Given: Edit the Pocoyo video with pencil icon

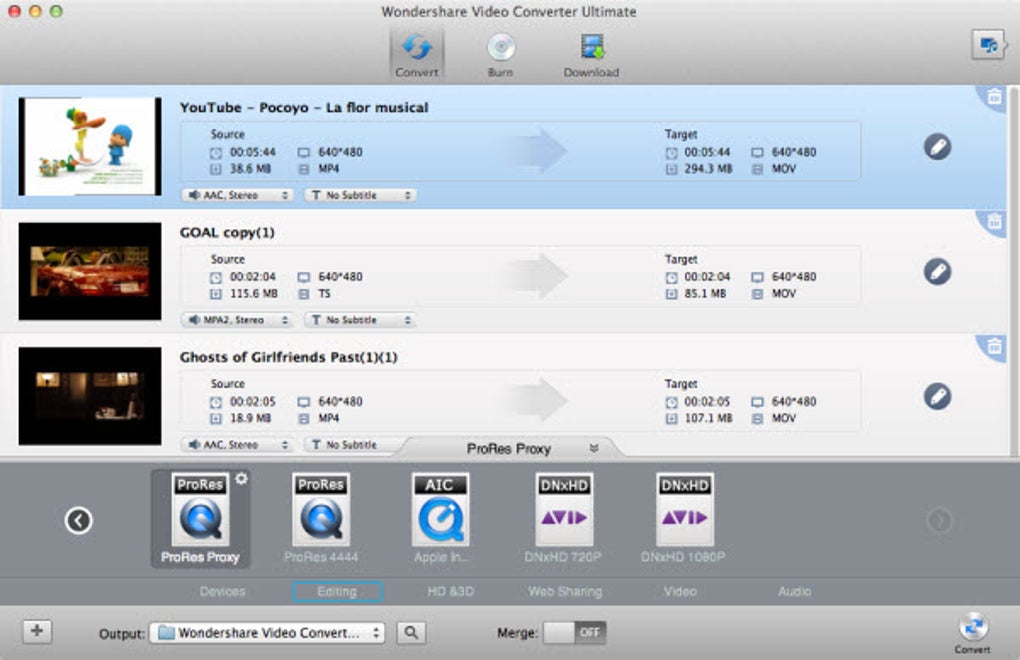Looking at the screenshot, I should (x=937, y=147).
